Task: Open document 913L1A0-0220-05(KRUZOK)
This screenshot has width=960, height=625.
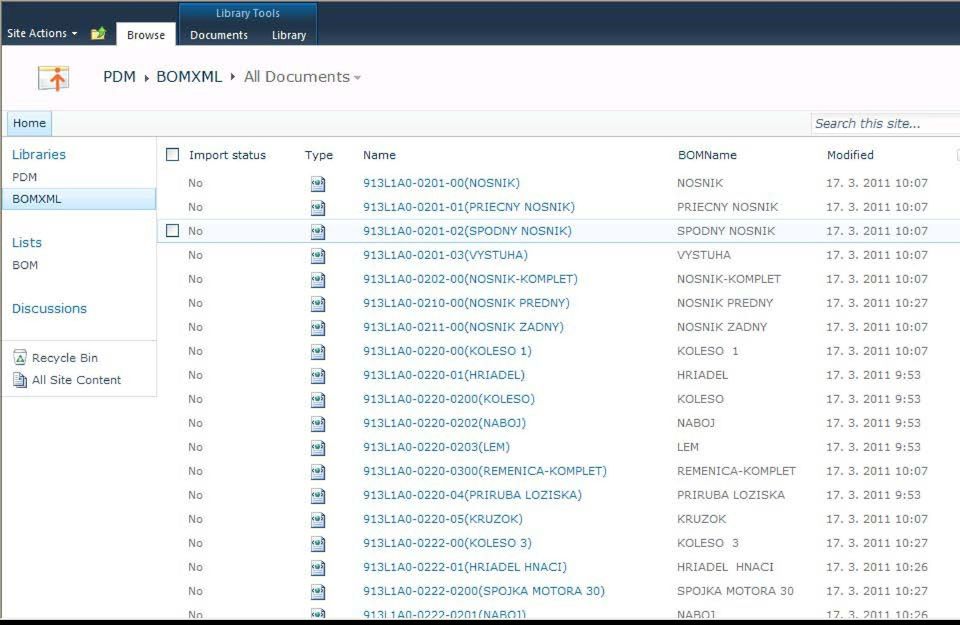Action: 443,519
